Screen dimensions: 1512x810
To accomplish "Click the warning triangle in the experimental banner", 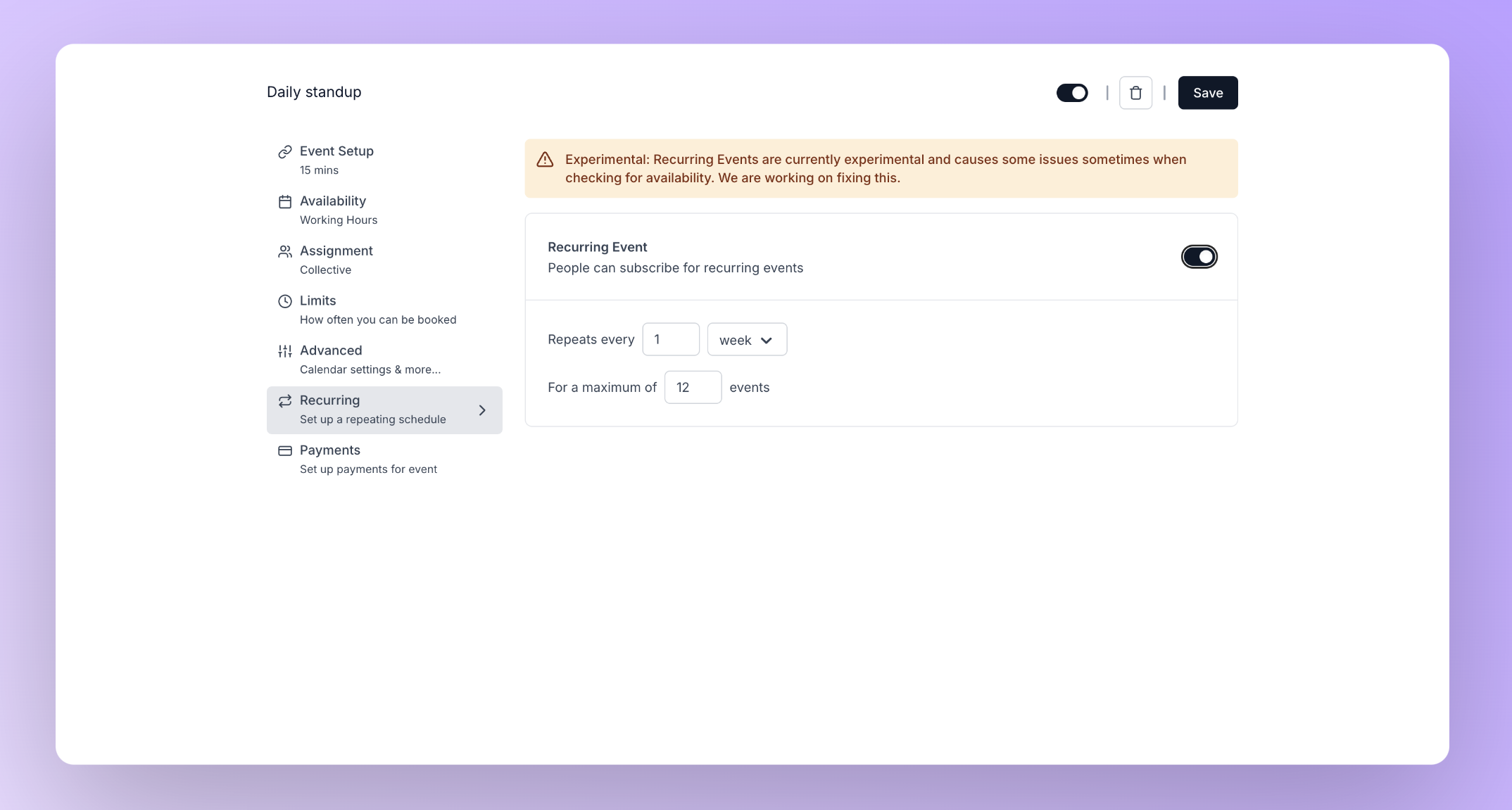I will (545, 160).
